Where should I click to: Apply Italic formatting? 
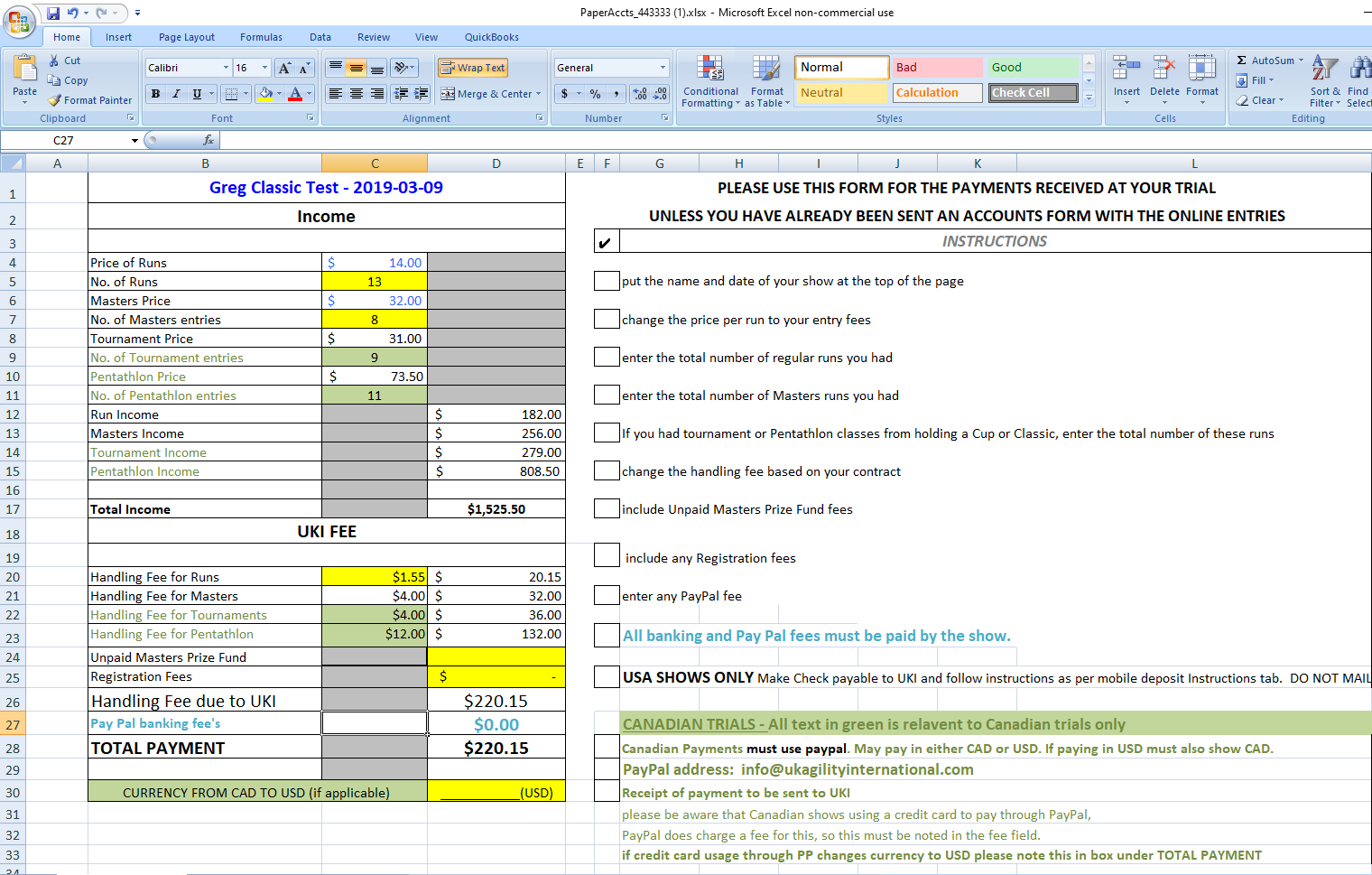tap(176, 94)
